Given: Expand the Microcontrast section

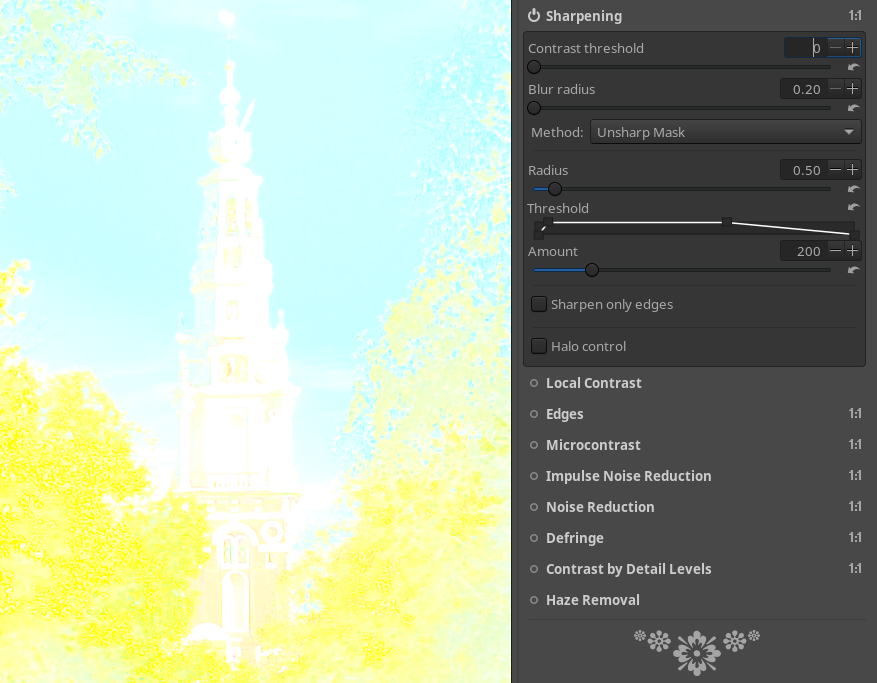Looking at the screenshot, I should pyautogui.click(x=593, y=445).
